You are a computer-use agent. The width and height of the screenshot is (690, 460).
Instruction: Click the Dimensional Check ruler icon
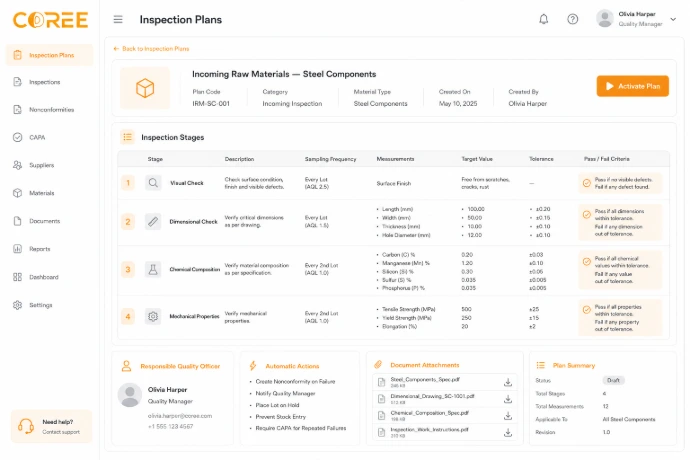(153, 221)
